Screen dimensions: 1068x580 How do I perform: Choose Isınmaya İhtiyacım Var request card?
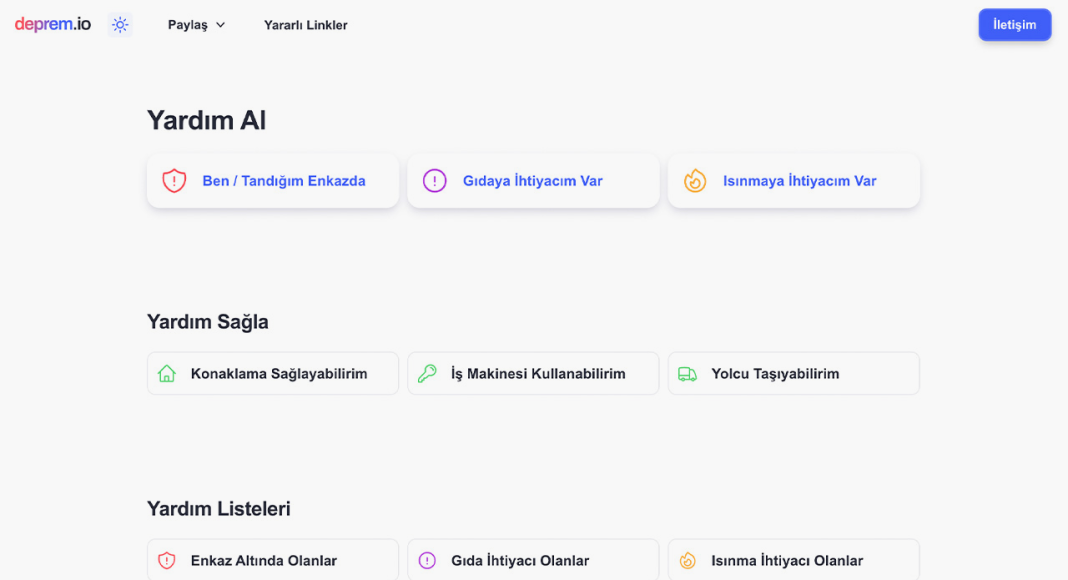coord(794,181)
